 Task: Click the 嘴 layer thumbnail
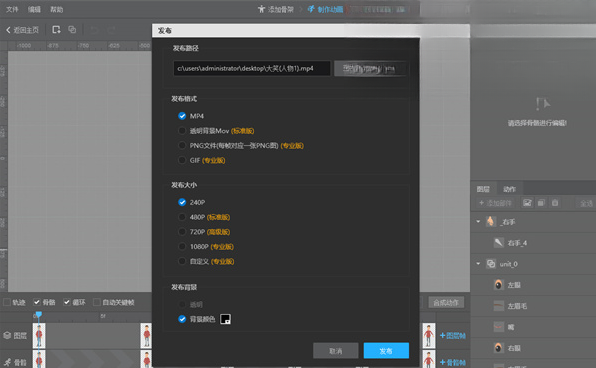click(x=499, y=327)
